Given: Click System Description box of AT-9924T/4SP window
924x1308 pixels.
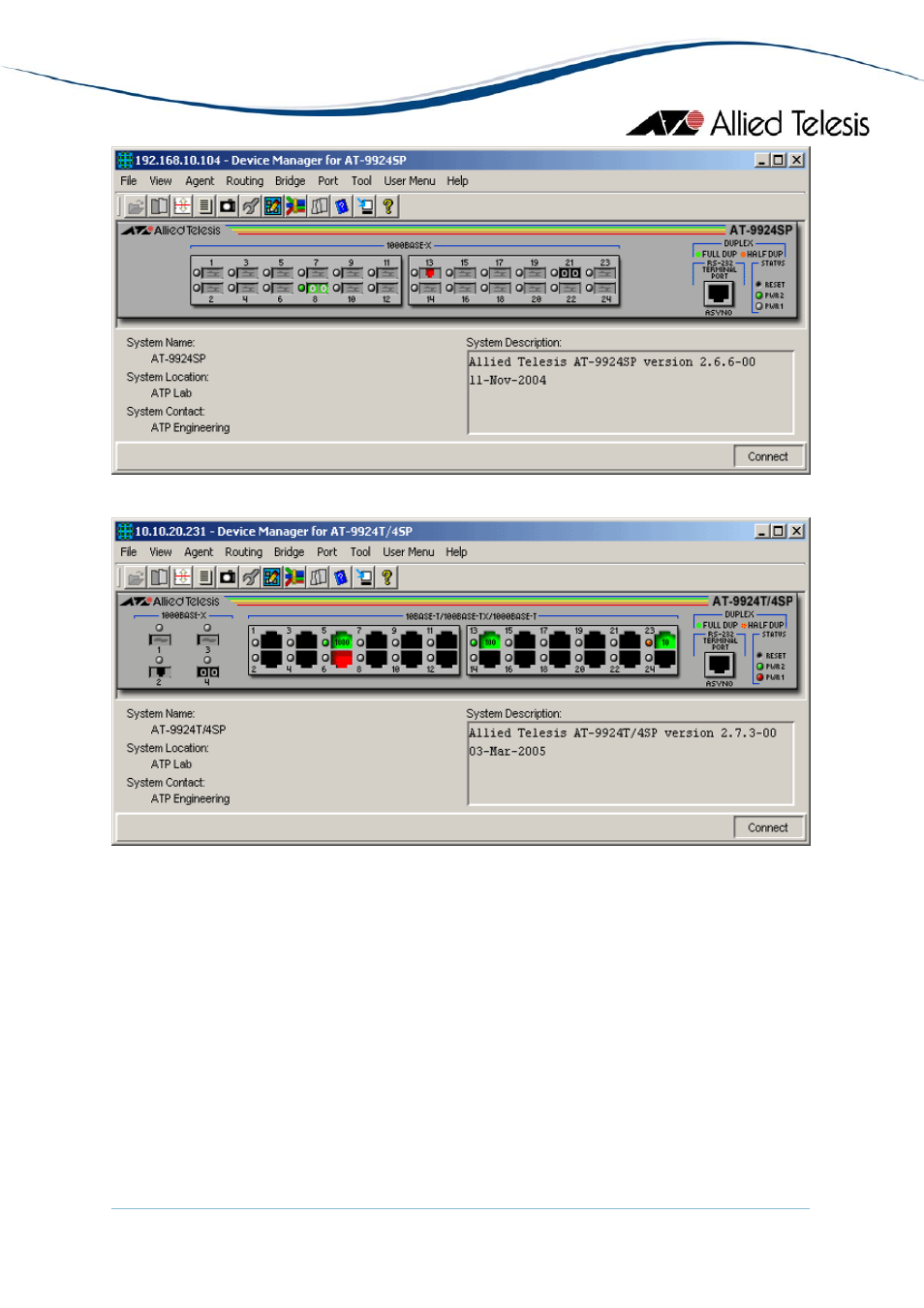Looking at the screenshot, I should click(x=631, y=763).
